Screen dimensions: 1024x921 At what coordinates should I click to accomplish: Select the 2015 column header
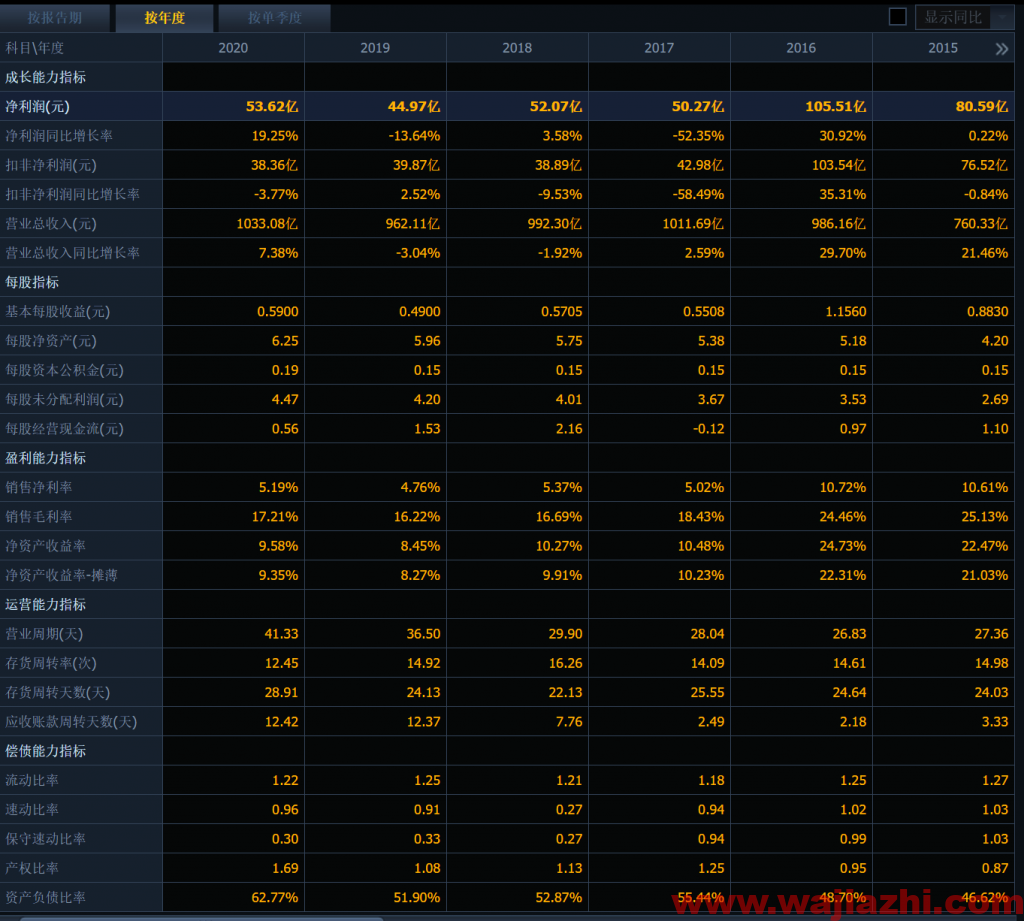(x=943, y=48)
